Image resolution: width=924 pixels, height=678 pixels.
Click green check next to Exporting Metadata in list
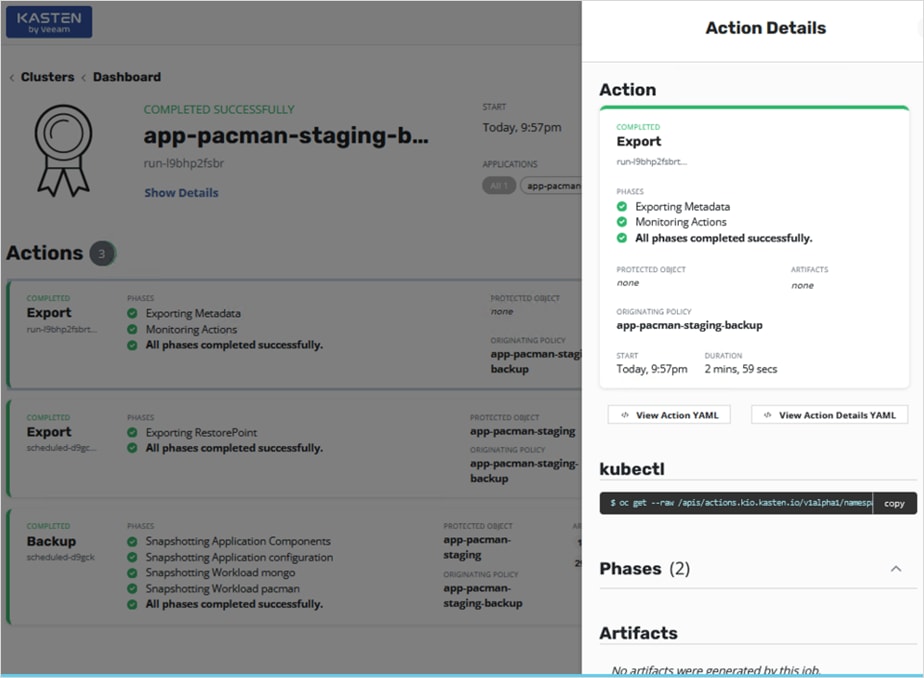point(133,313)
